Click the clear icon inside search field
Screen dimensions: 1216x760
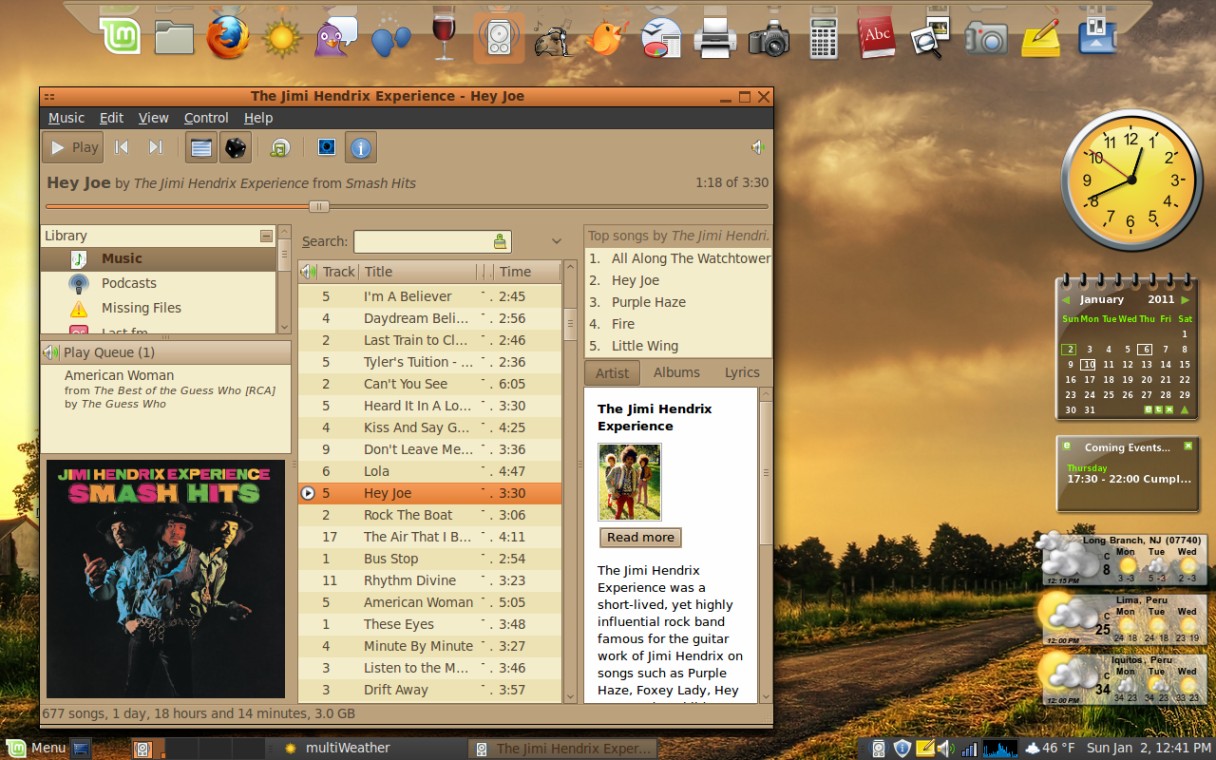[500, 241]
